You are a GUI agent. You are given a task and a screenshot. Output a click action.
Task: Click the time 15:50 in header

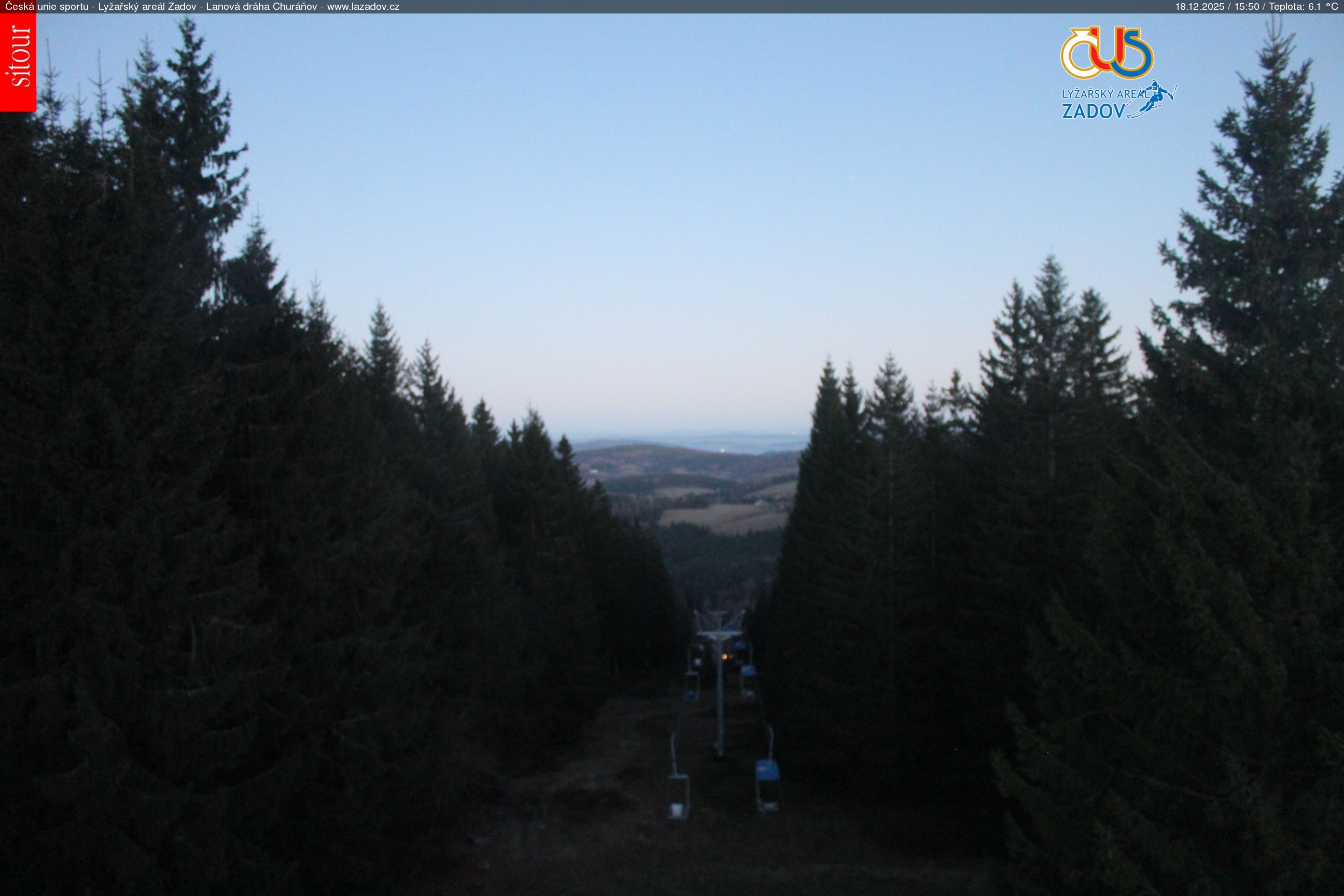click(1247, 6)
